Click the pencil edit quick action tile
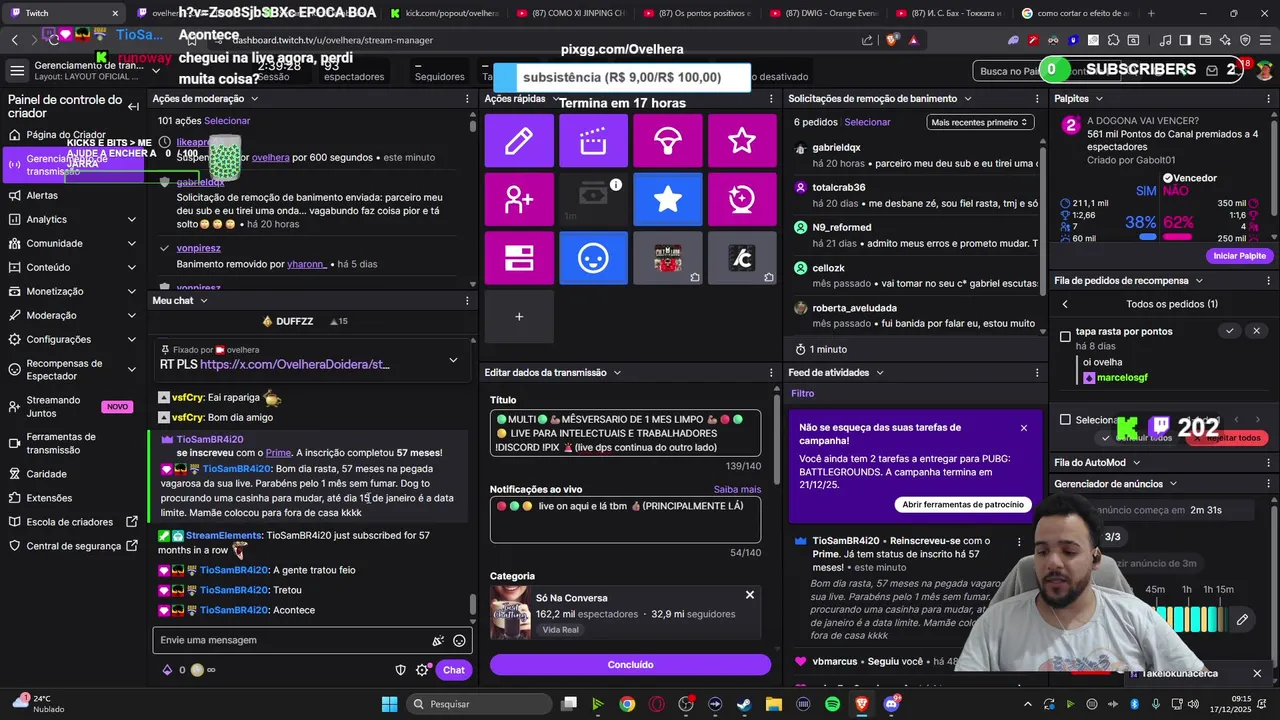 click(519, 141)
